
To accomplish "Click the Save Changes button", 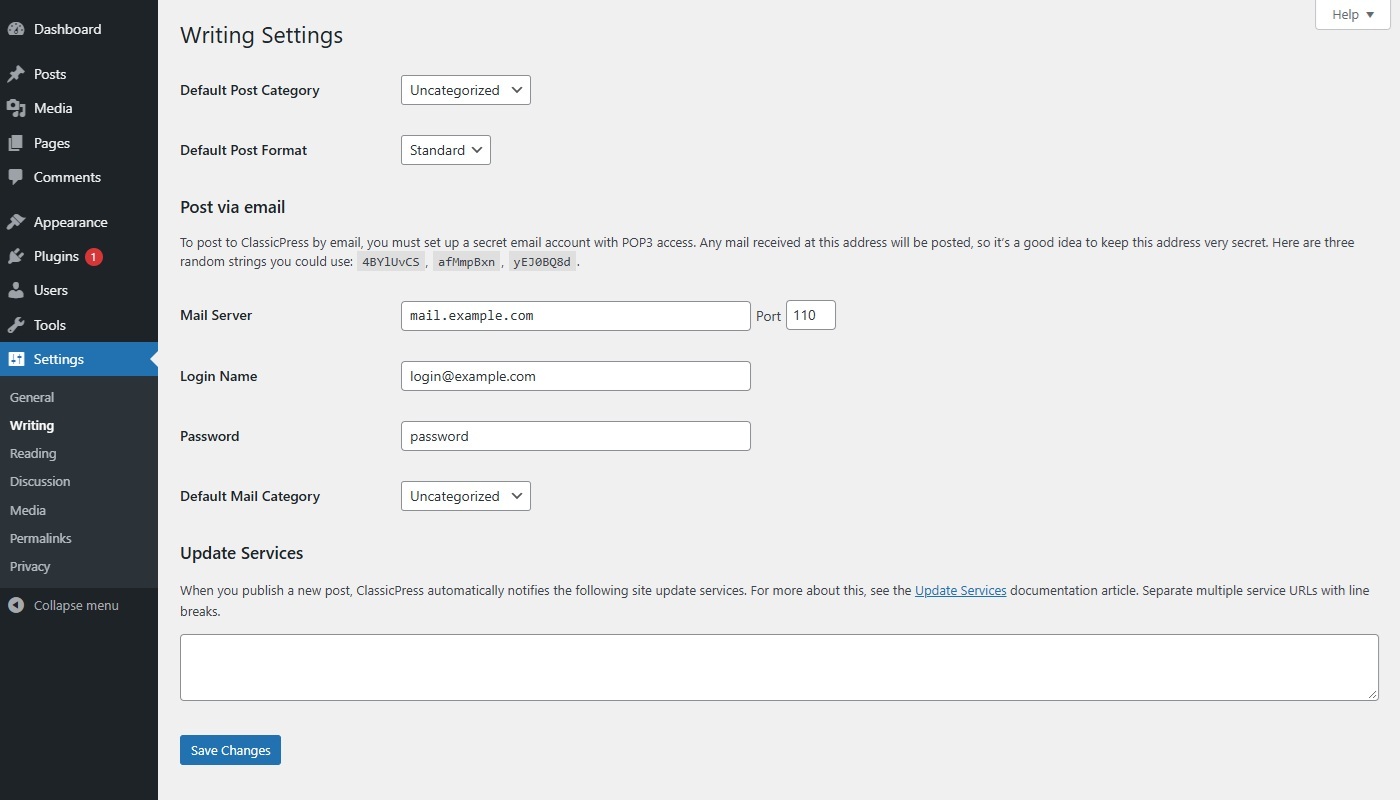I will (230, 750).
